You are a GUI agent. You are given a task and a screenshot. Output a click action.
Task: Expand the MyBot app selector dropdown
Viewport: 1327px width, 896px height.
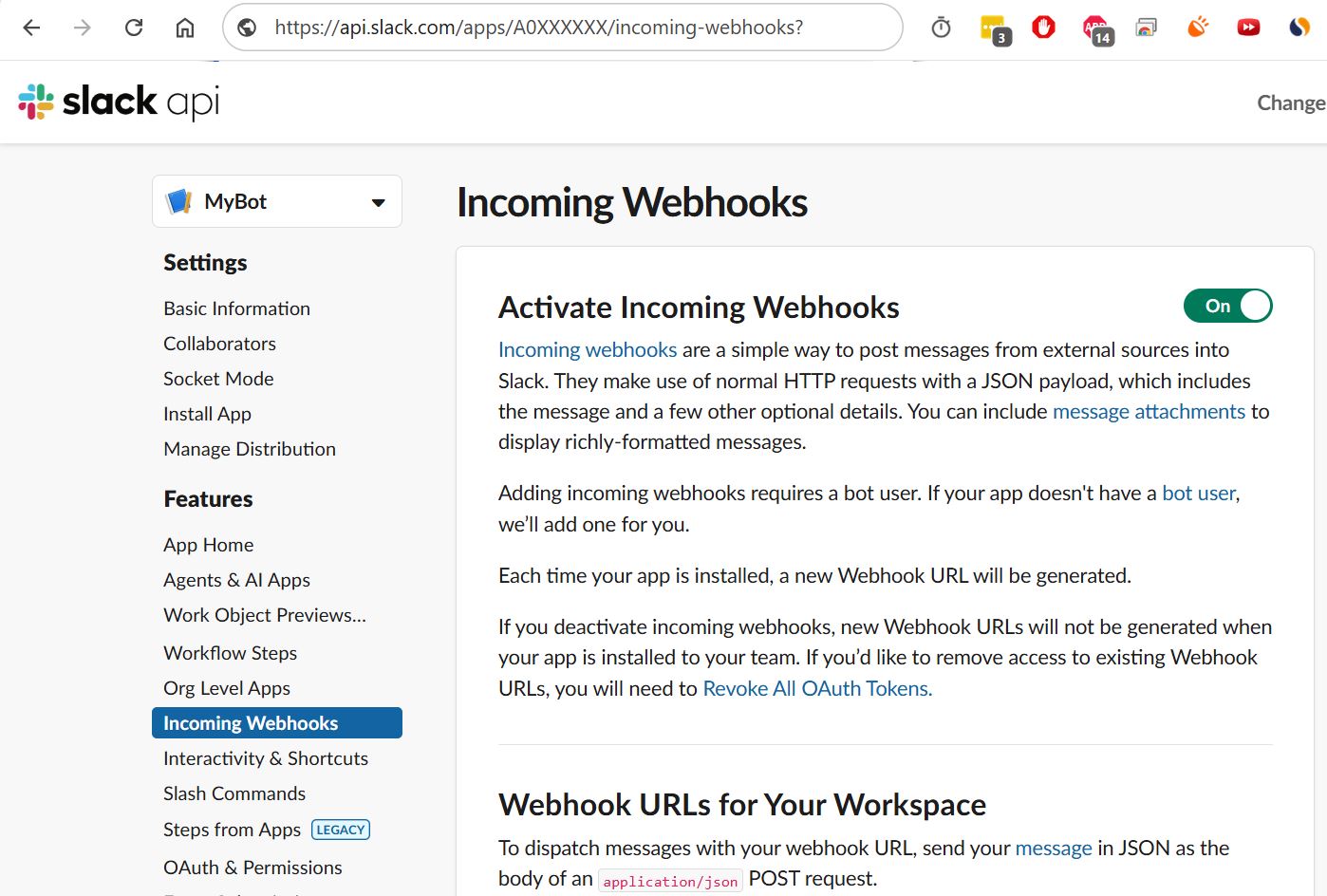tap(277, 201)
